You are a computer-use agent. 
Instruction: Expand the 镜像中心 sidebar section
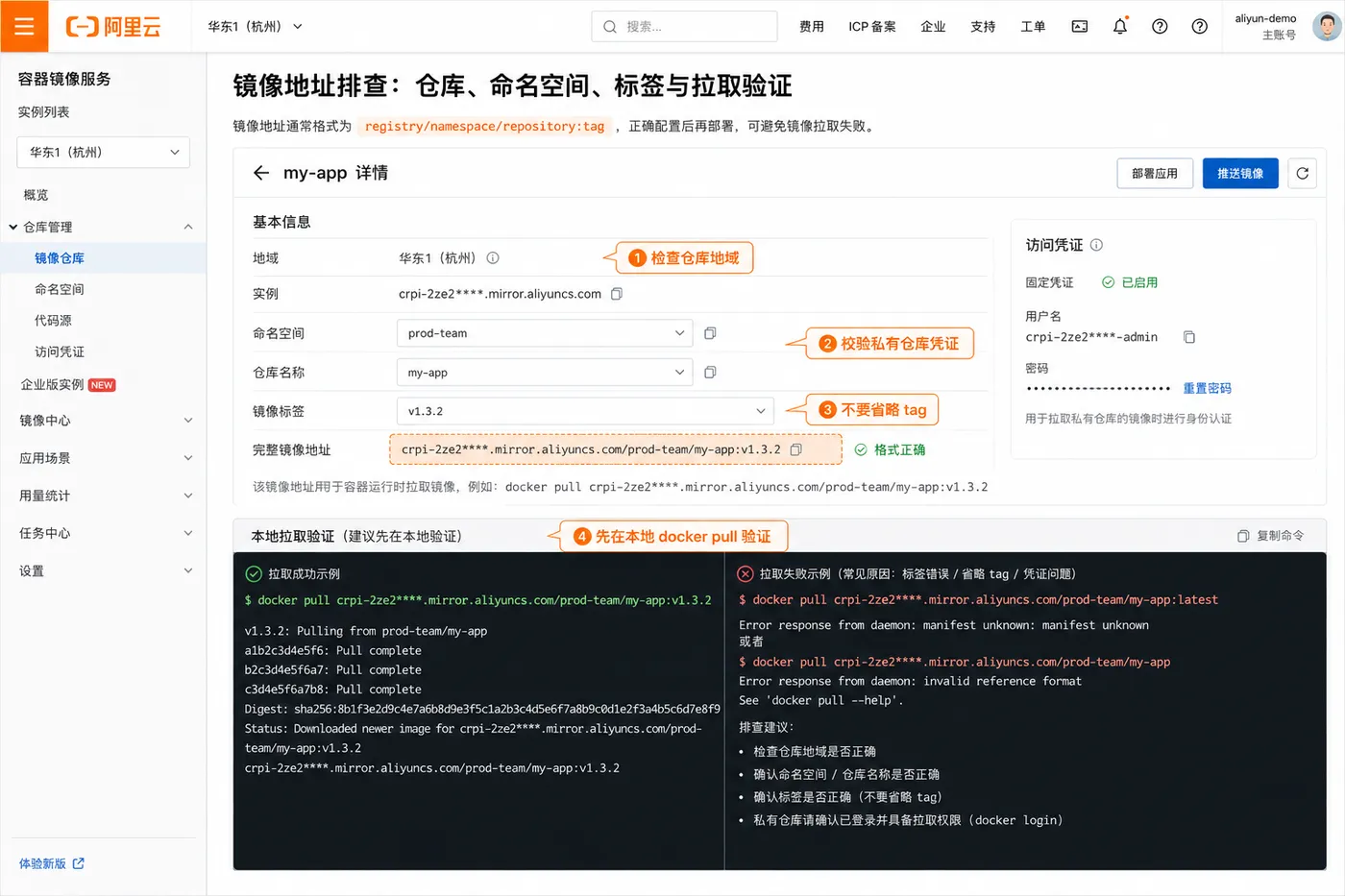point(104,420)
